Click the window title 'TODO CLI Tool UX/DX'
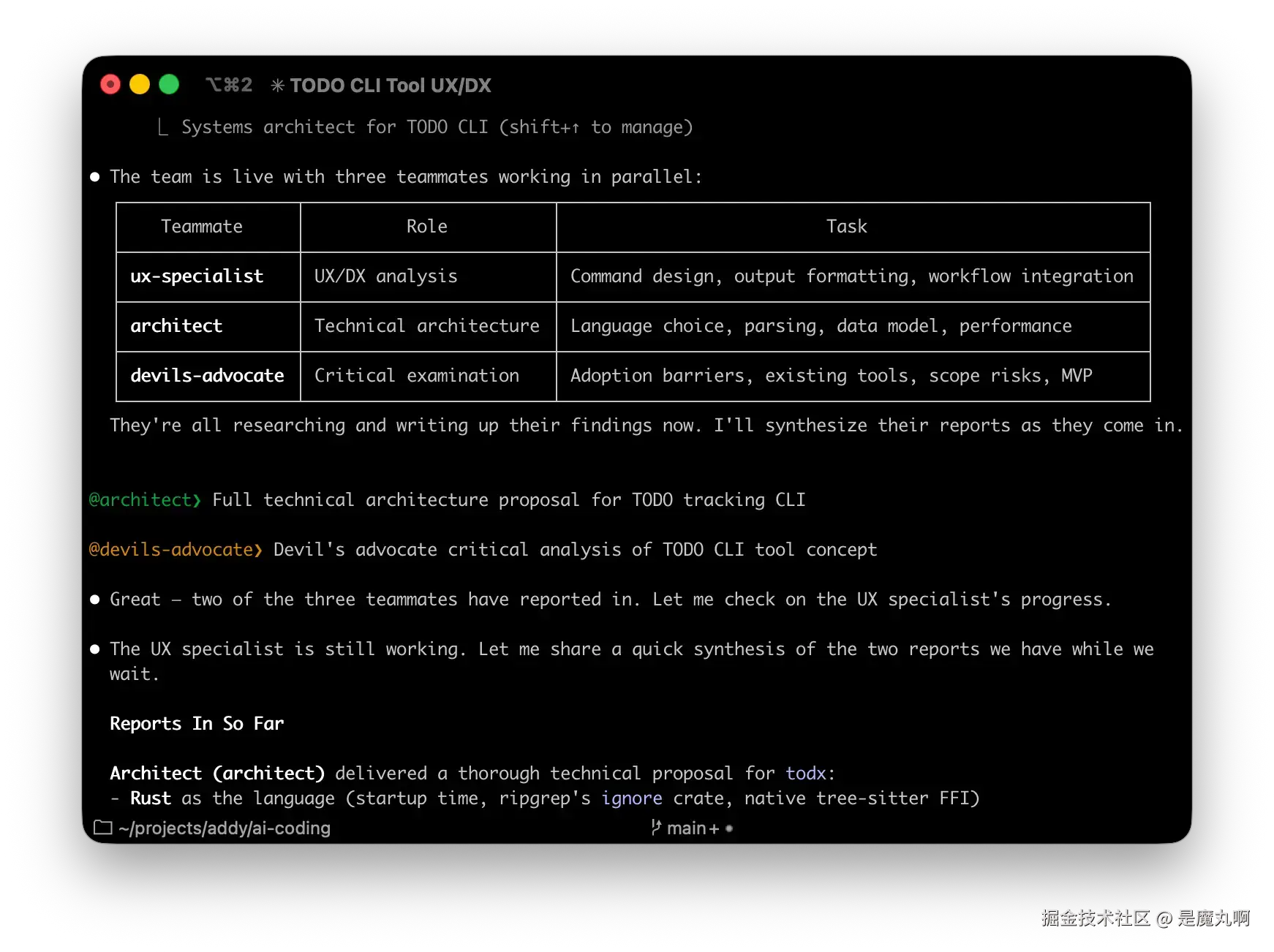 [391, 86]
